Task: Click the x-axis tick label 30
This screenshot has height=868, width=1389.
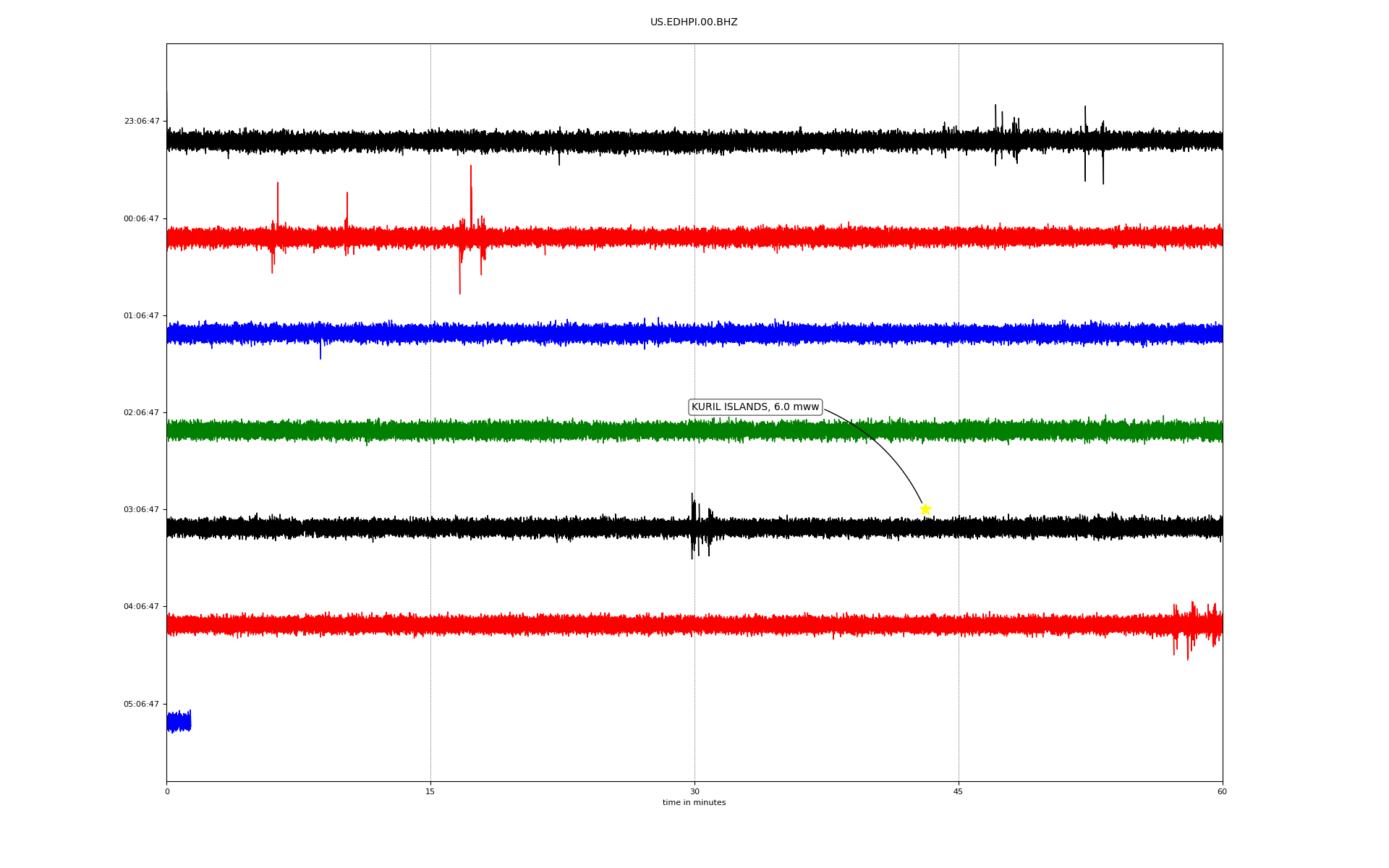Action: pyautogui.click(x=694, y=792)
